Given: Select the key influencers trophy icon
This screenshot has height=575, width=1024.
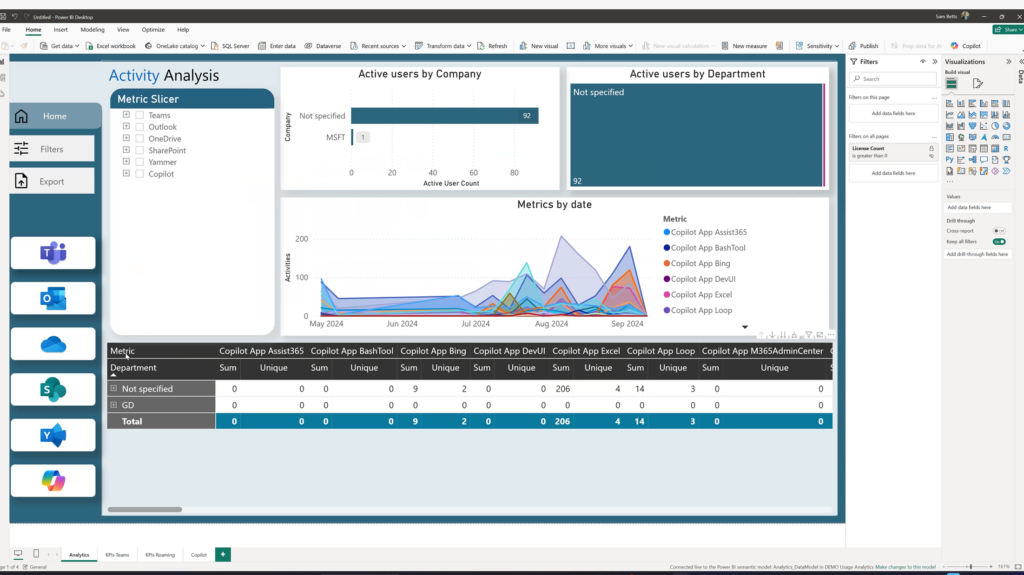Looking at the screenshot, I should click(1006, 159).
